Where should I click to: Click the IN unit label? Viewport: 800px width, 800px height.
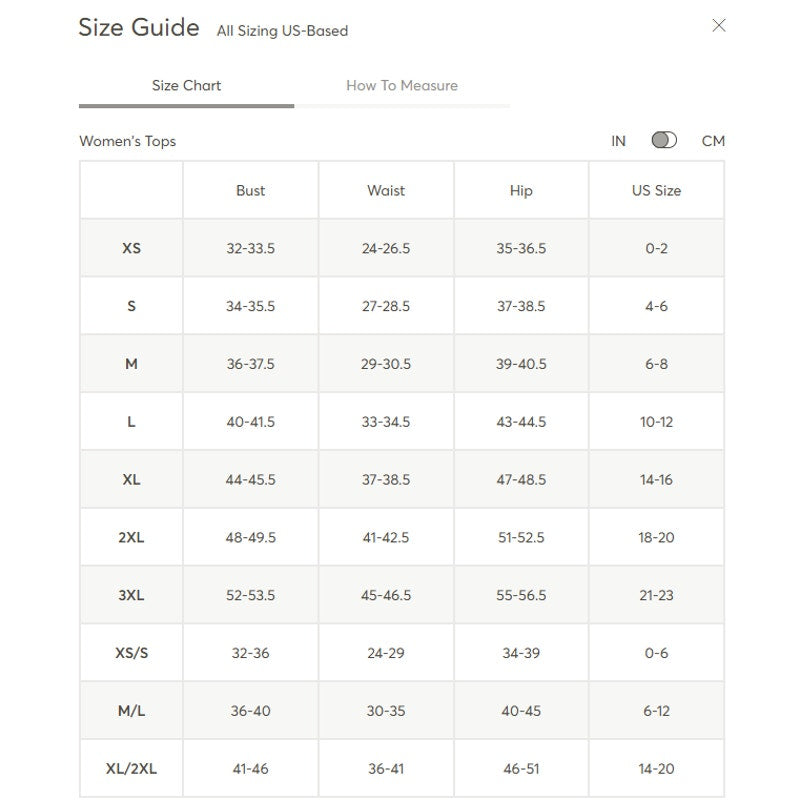click(x=618, y=141)
